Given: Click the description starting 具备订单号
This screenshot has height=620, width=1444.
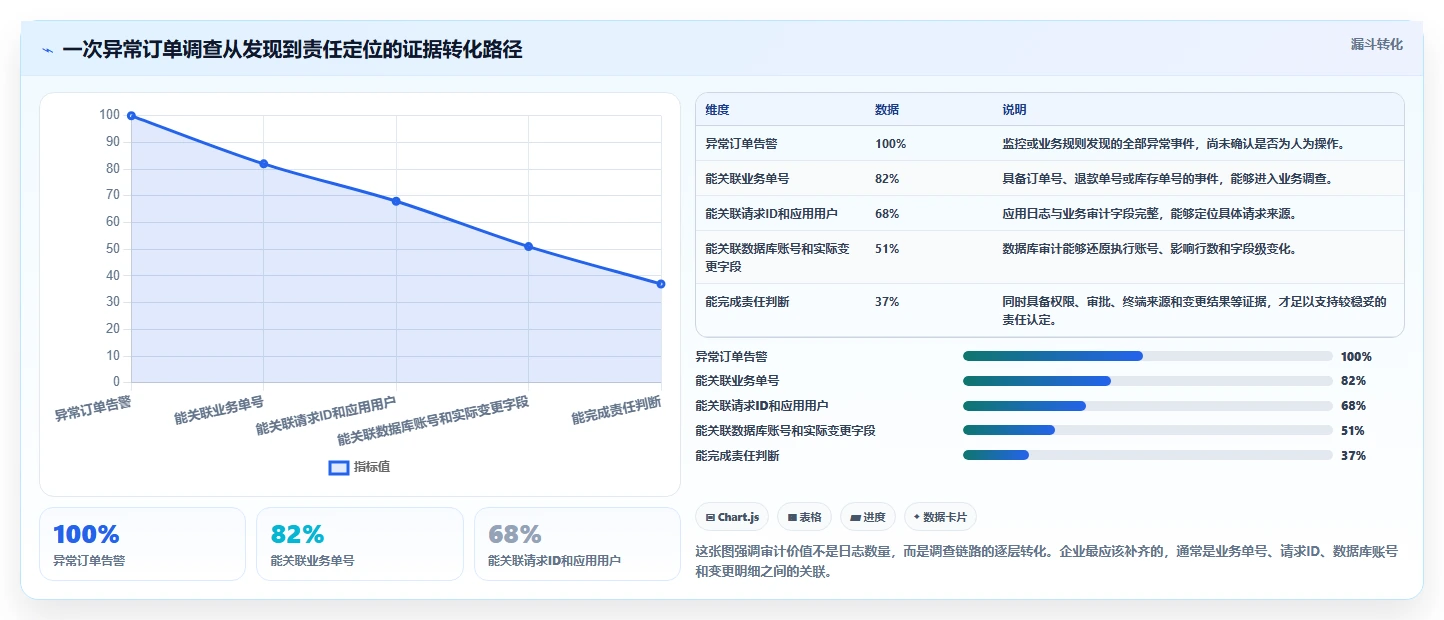Looking at the screenshot, I should point(1167,178).
